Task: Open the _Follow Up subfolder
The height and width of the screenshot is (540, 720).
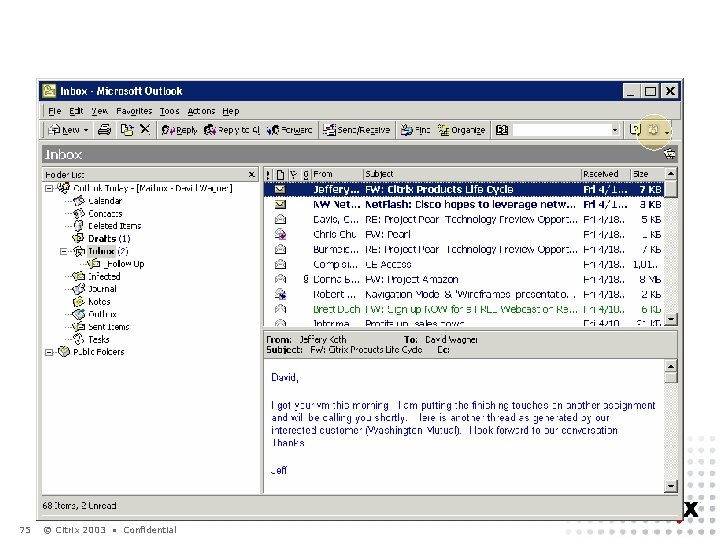Action: tap(124, 264)
